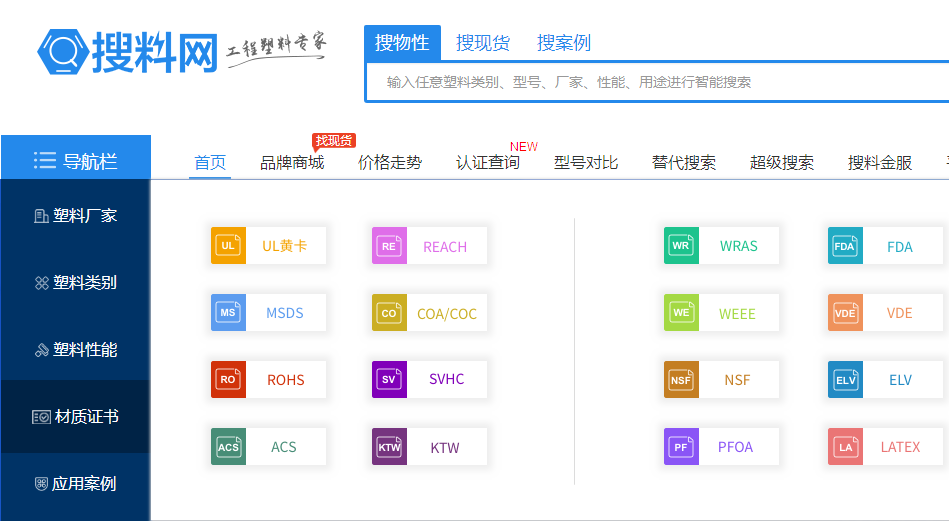Click the orange UL黄卡 certificate icon
Screen dimensions: 949x521
pos(228,246)
